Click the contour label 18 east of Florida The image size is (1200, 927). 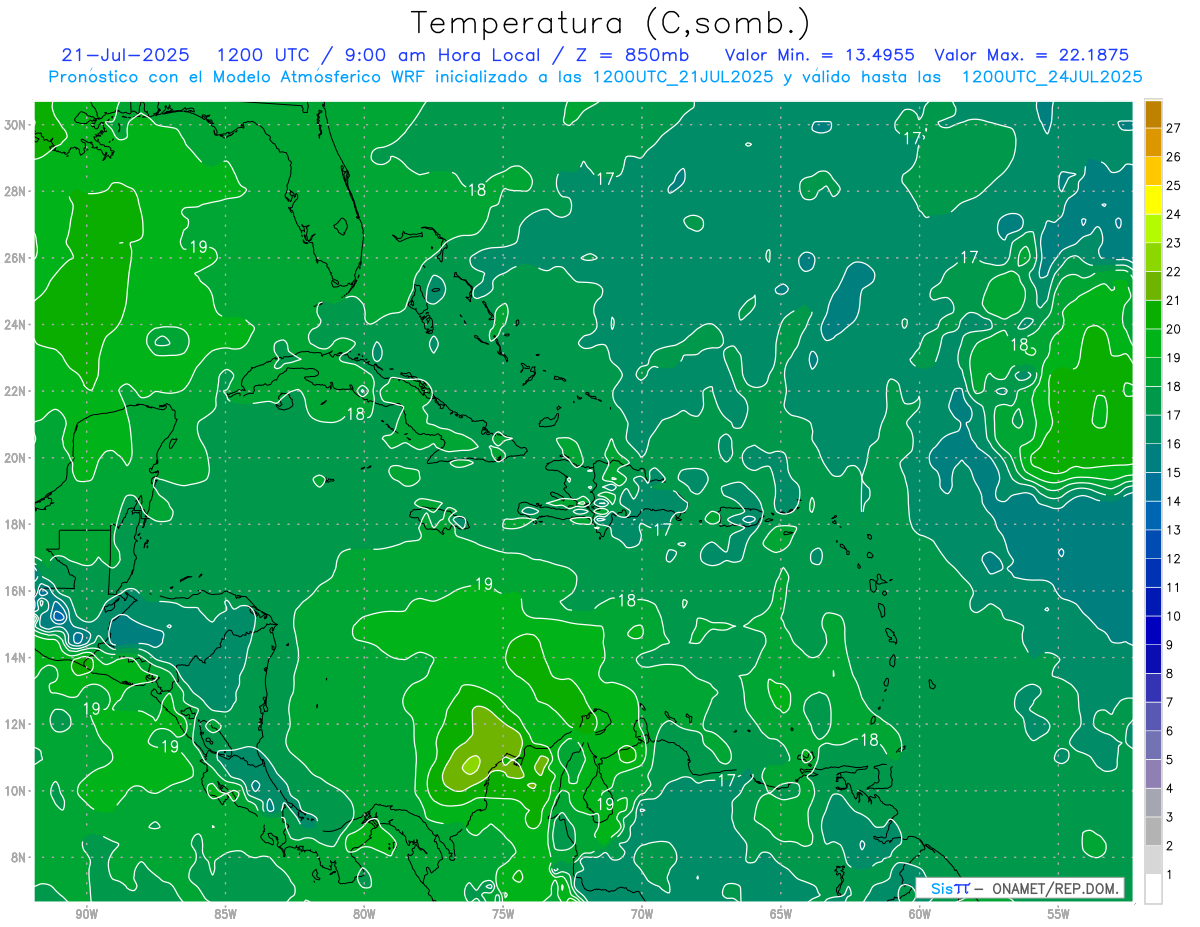point(477,189)
